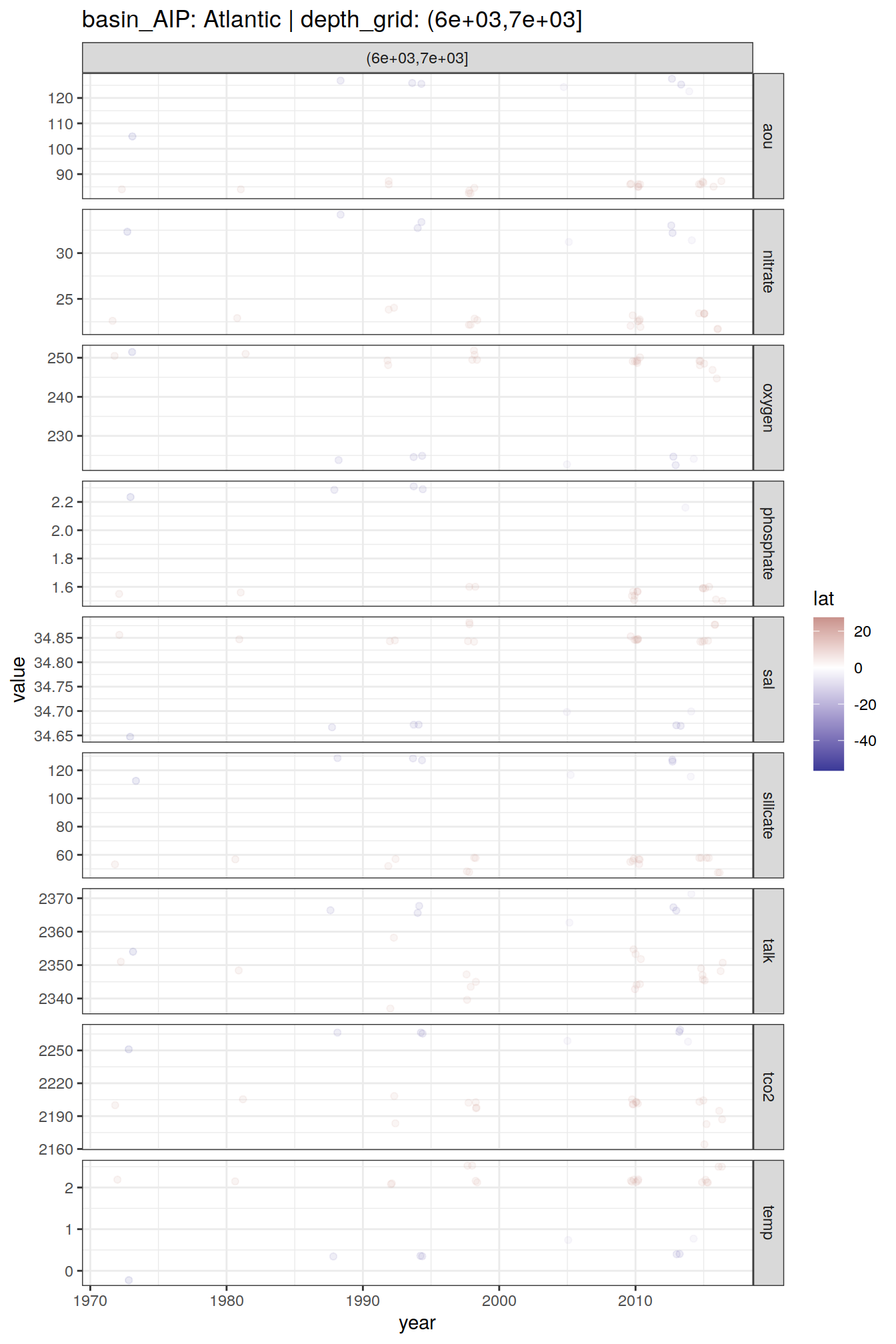Click the temp panel strip label
Screen dimensions: 896x1344
click(768, 1223)
